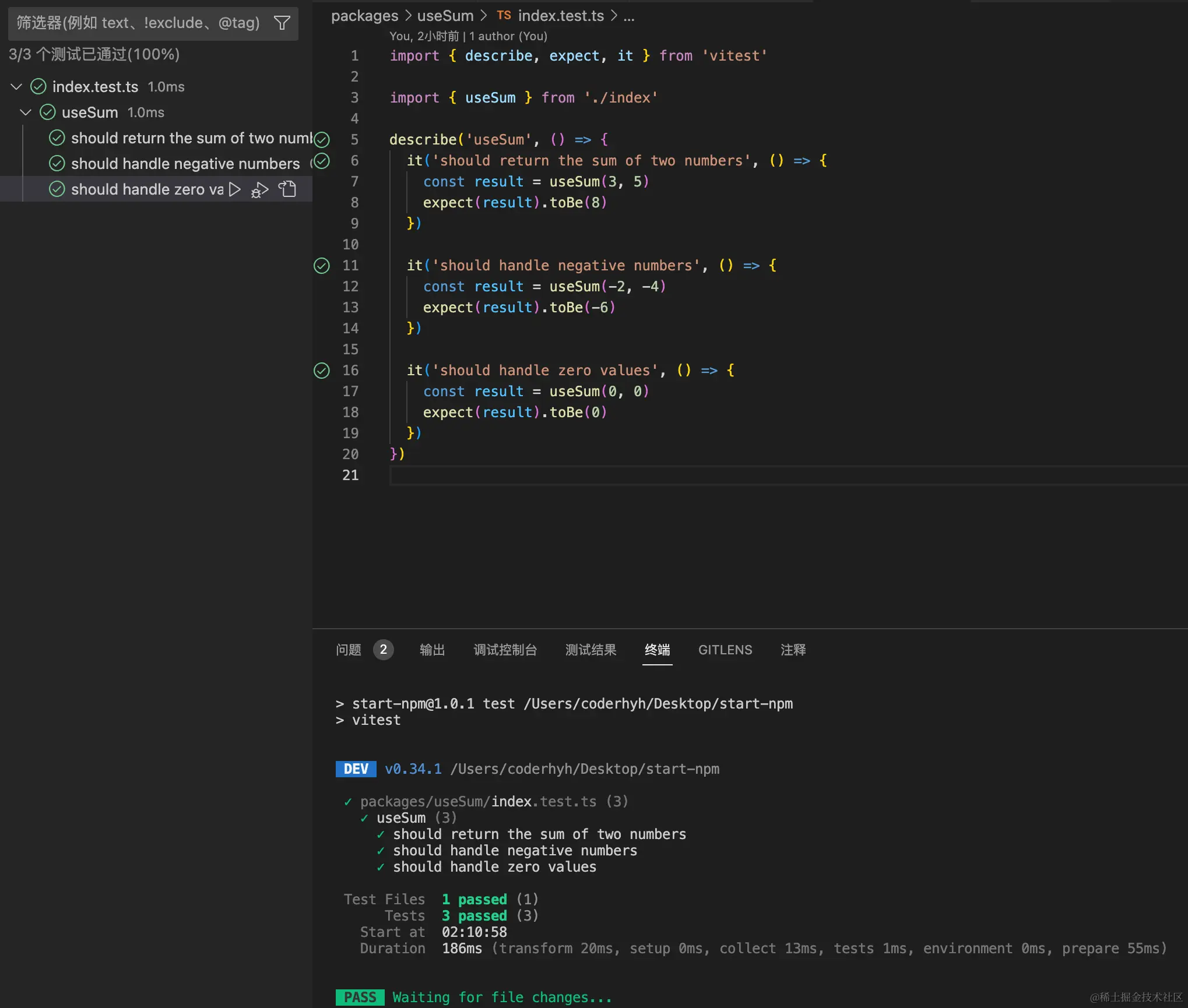Click passed status icon of useSum suite
Image resolution: width=1188 pixels, height=1008 pixels.
pos(48,112)
